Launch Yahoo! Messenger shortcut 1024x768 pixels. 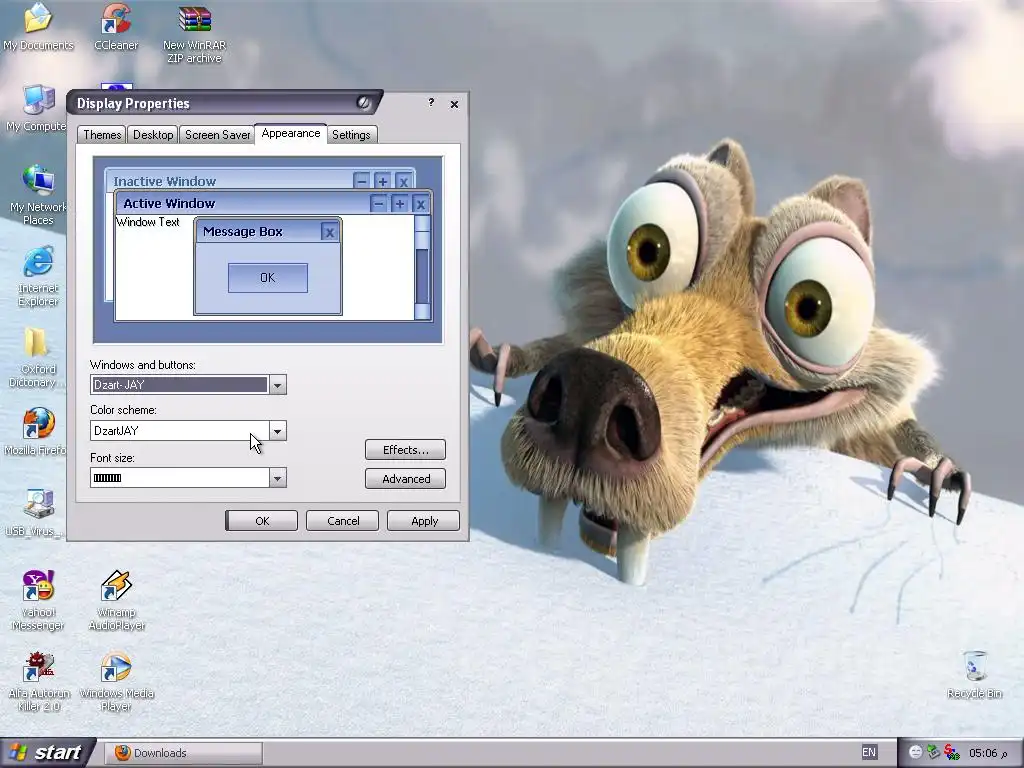click(38, 600)
